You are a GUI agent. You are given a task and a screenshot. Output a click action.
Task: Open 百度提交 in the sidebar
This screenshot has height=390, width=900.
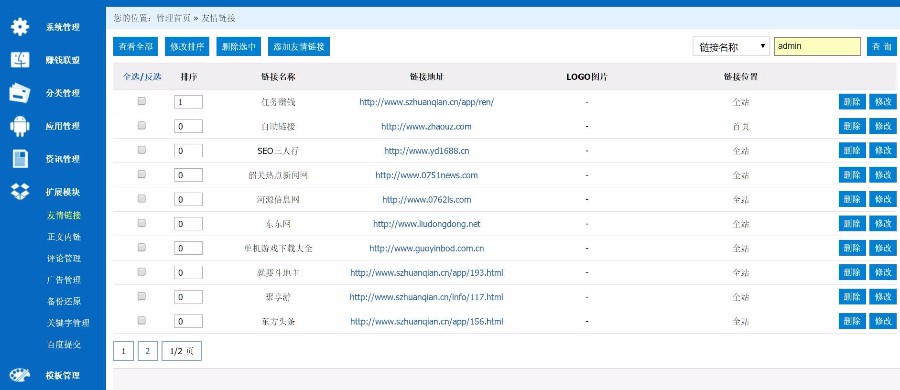point(64,345)
